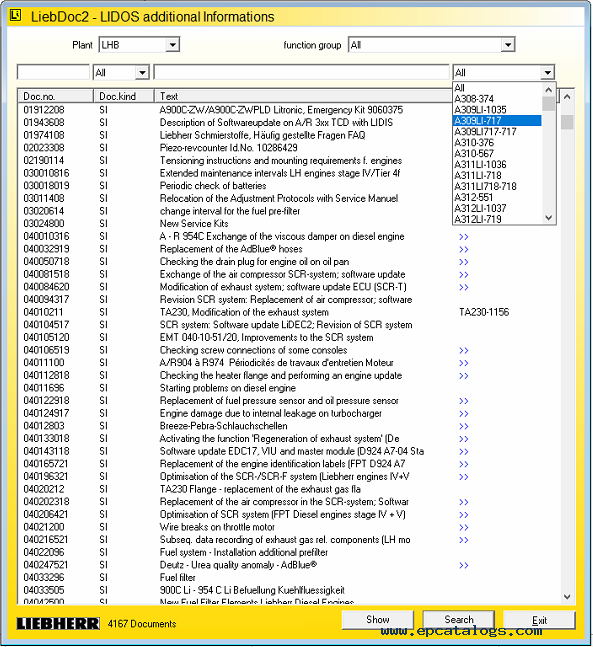593x647 pixels.
Task: Select 'Piezo-revcounter Id.No. 10286429' row
Action: click(x=235, y=148)
